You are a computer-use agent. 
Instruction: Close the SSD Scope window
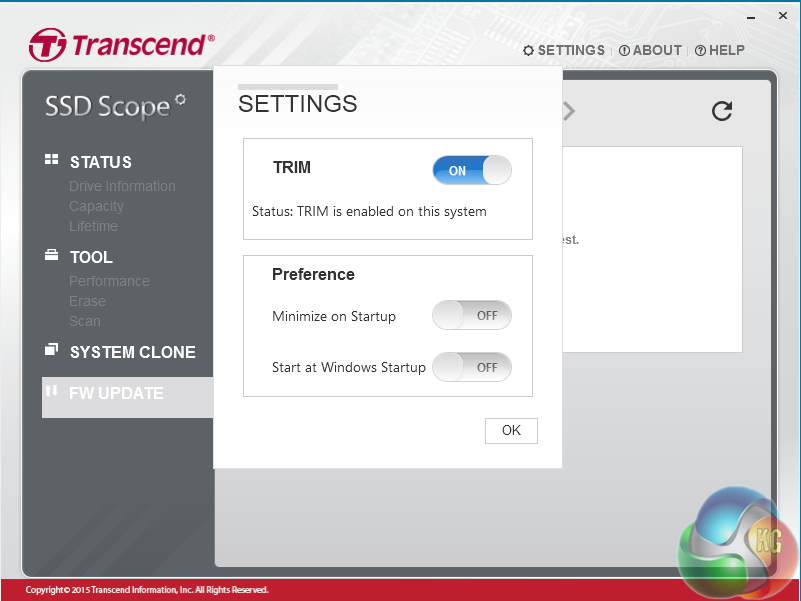pos(783,16)
